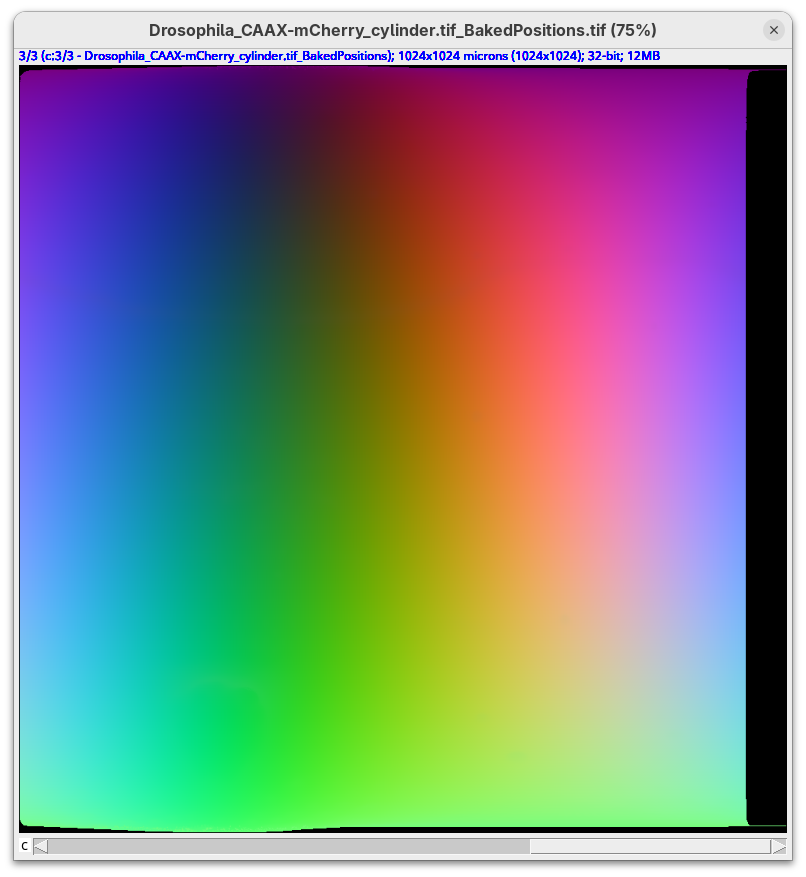Close the BakedPositions image window
The width and height of the screenshot is (806, 877).
point(773,30)
